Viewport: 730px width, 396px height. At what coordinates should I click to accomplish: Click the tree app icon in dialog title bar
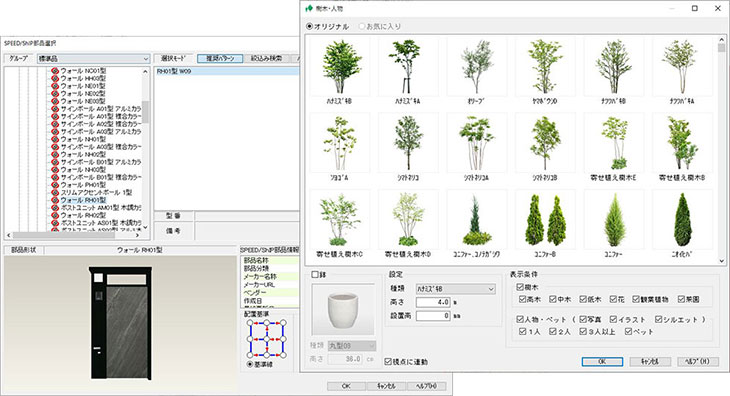click(309, 8)
